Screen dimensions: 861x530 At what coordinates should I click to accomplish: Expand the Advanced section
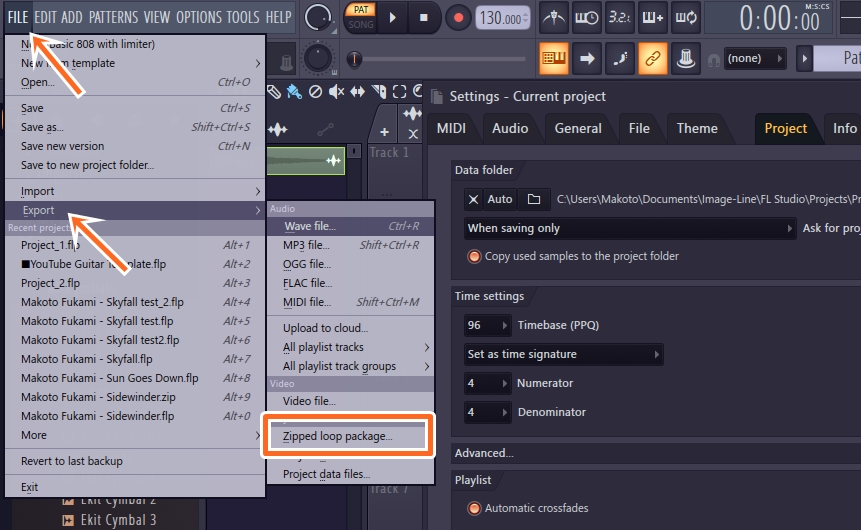click(x=485, y=453)
